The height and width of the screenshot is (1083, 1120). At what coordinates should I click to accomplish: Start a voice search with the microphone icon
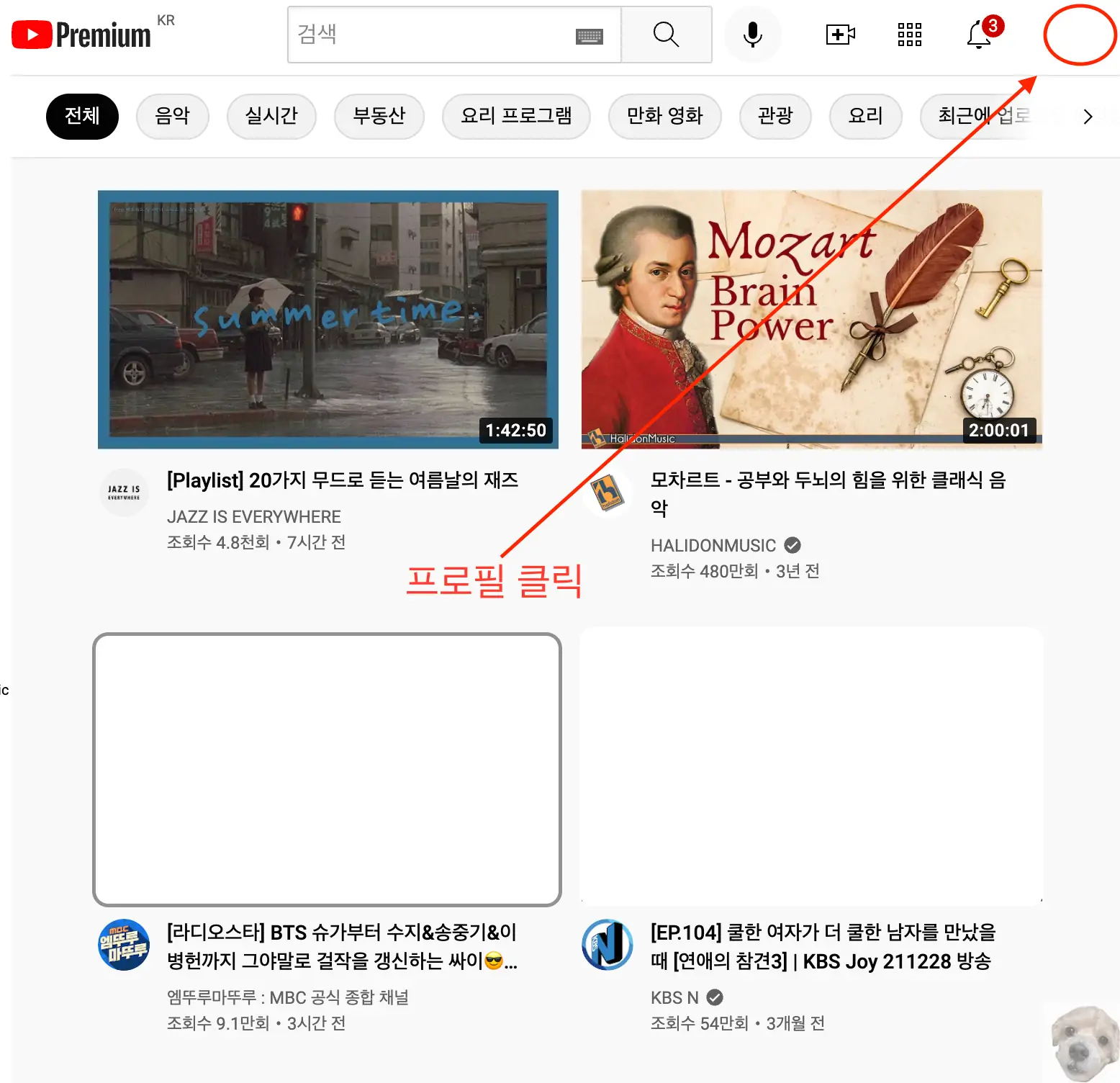pyautogui.click(x=752, y=34)
